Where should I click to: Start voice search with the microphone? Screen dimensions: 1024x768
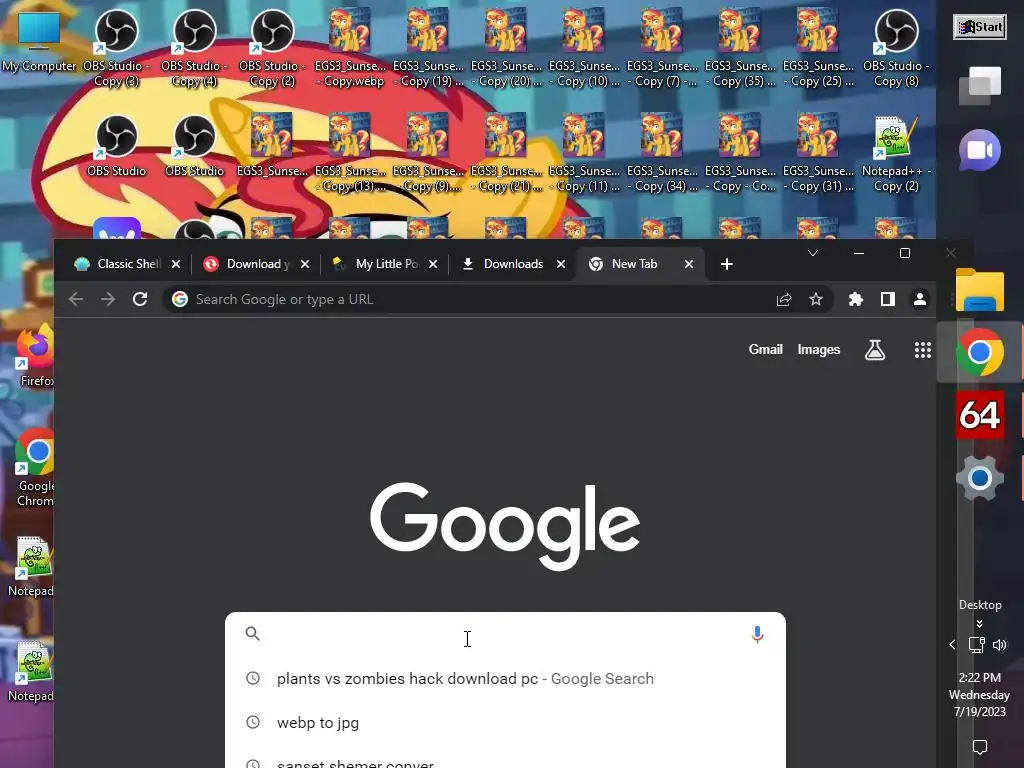tap(757, 634)
